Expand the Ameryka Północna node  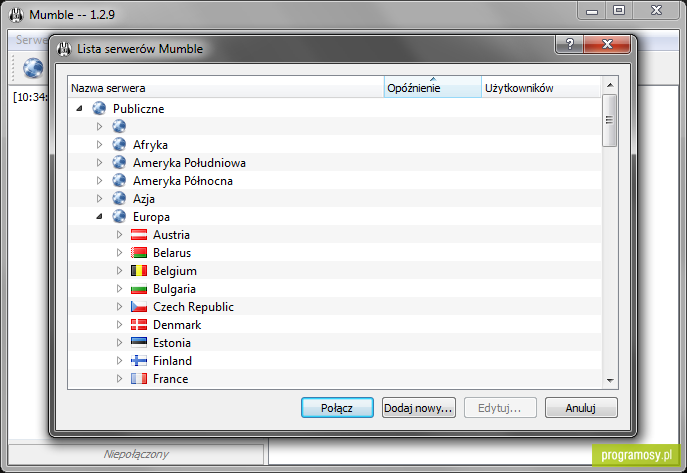pos(99,180)
